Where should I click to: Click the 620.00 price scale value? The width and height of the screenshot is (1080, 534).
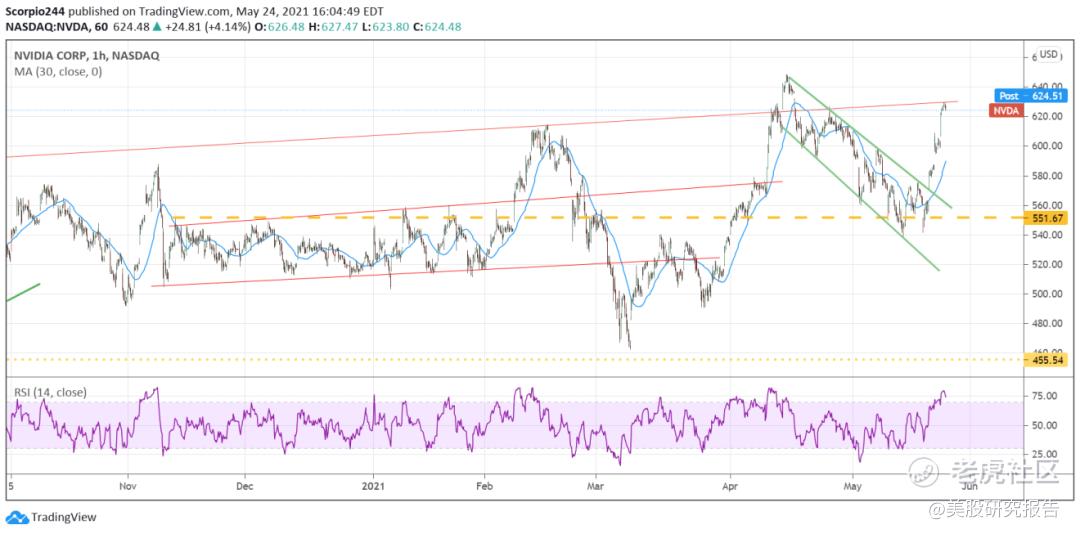(x=1048, y=116)
